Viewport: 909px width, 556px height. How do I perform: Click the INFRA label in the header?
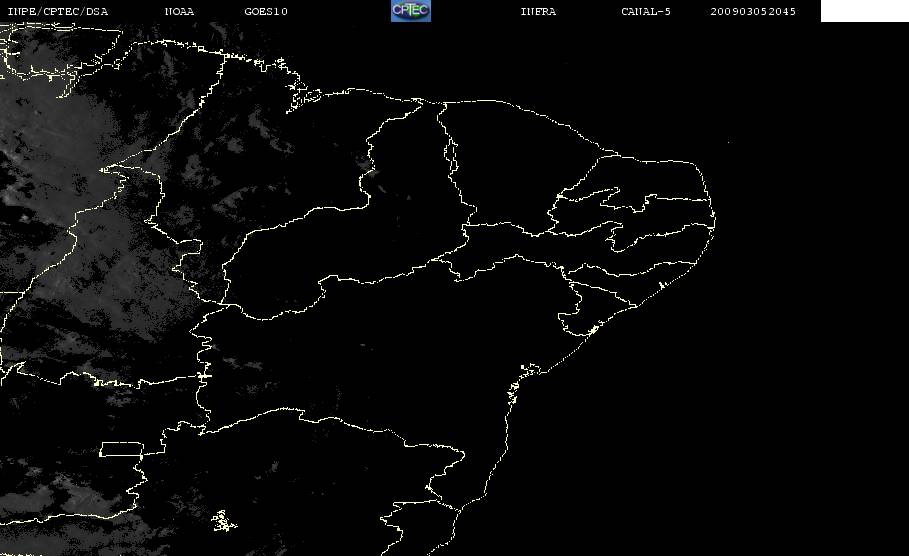[538, 11]
